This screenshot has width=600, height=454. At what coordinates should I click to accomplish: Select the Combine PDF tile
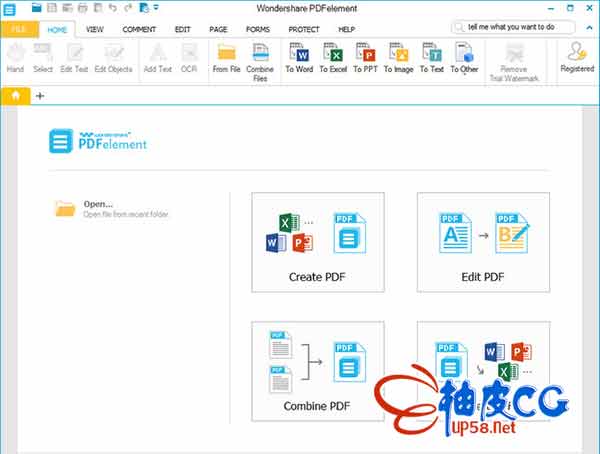coord(318,370)
